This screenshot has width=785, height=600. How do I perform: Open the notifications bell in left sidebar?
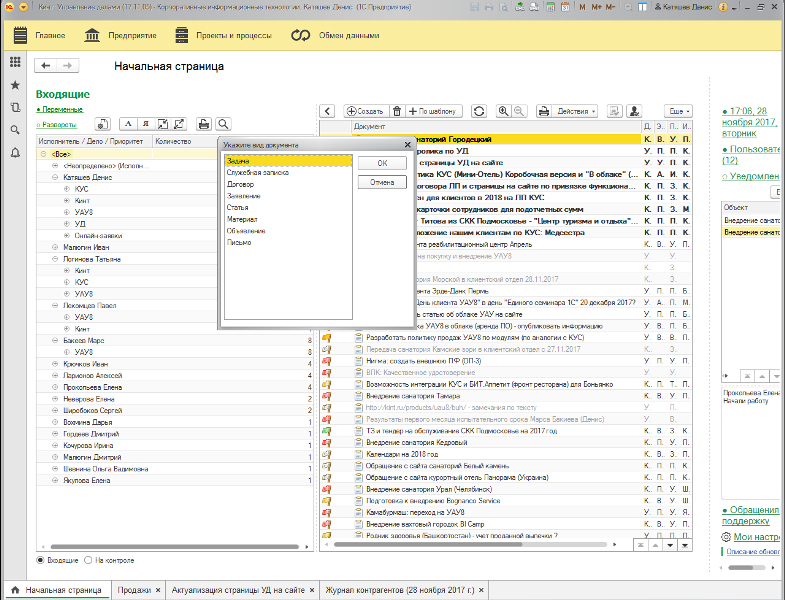pos(15,153)
